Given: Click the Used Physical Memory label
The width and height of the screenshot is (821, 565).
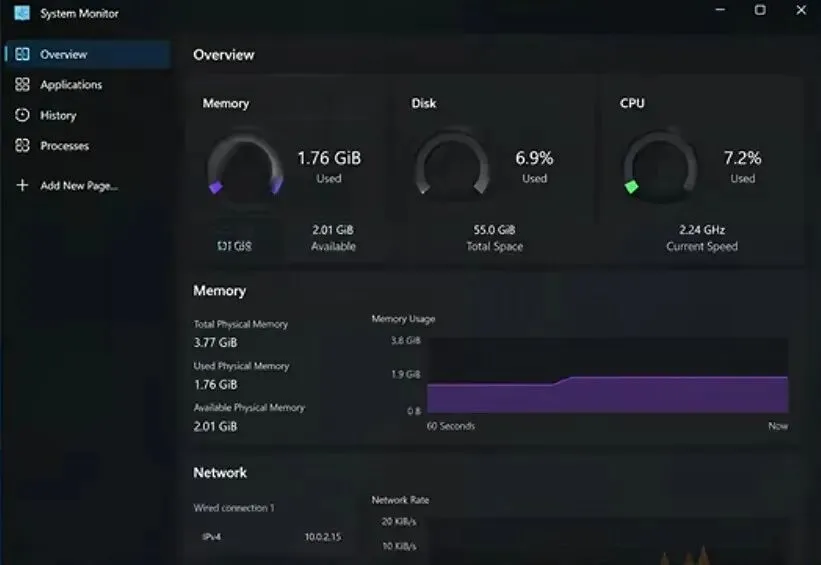Looking at the screenshot, I should pos(241,365).
